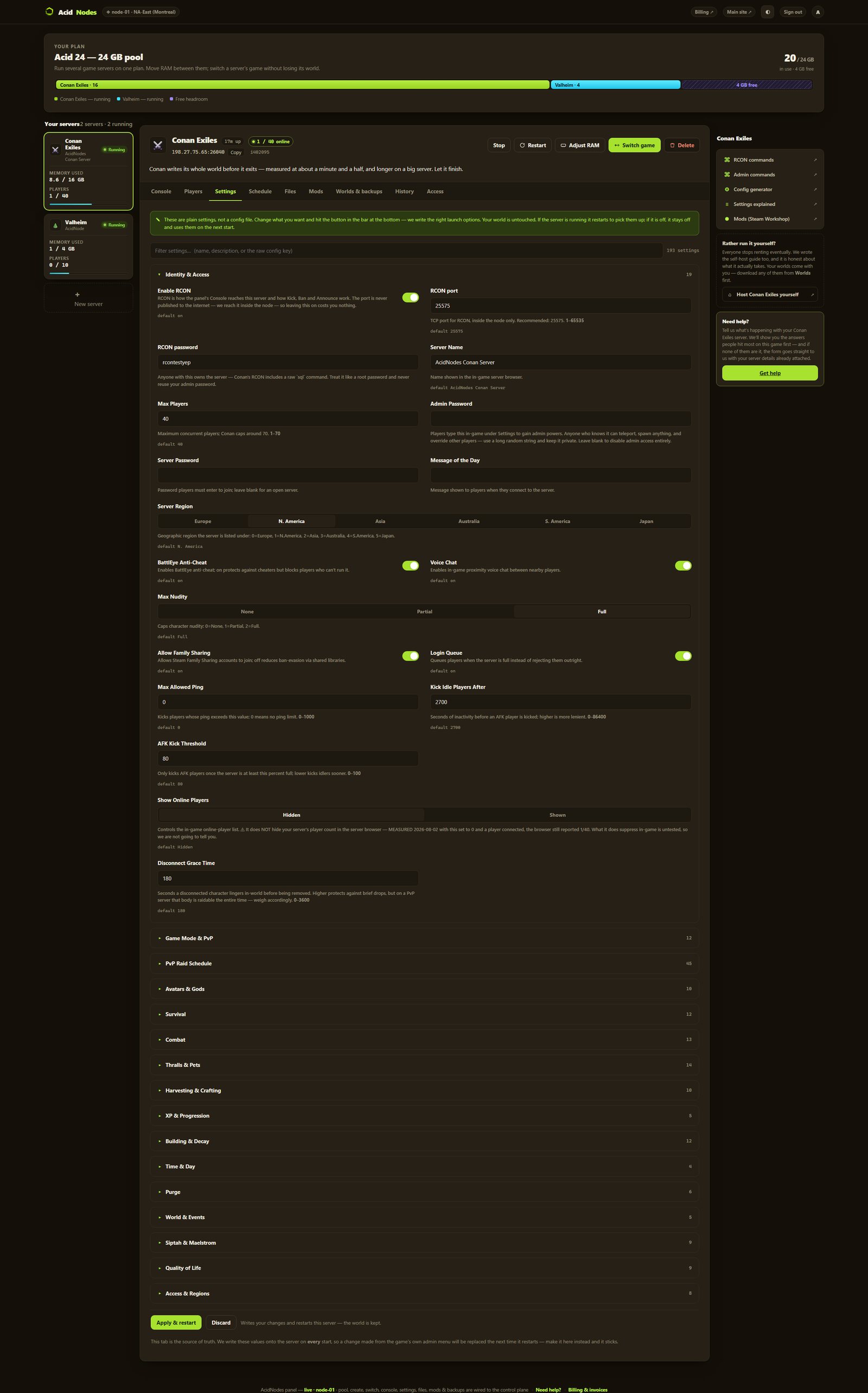Expand the Siptah & Maelstrom section
Screen dimensions: 868x1393
[424, 1243]
